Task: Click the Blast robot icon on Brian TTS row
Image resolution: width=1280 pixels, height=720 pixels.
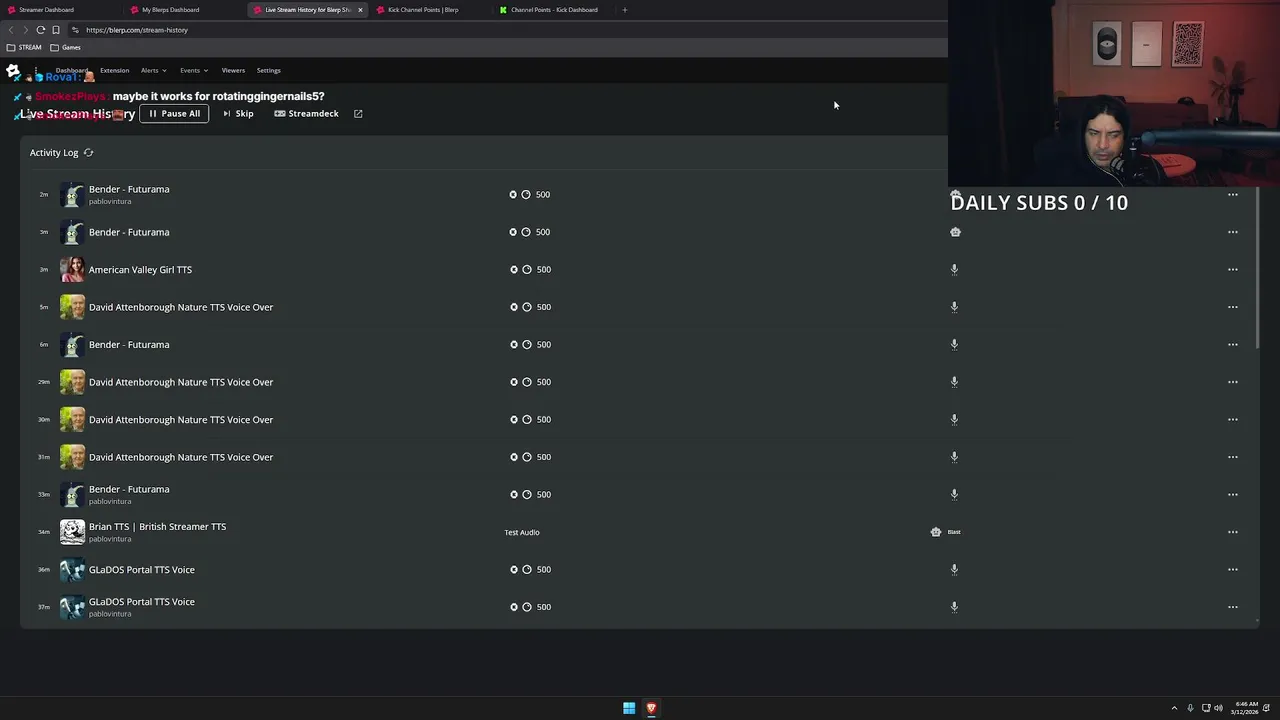Action: pos(936,532)
